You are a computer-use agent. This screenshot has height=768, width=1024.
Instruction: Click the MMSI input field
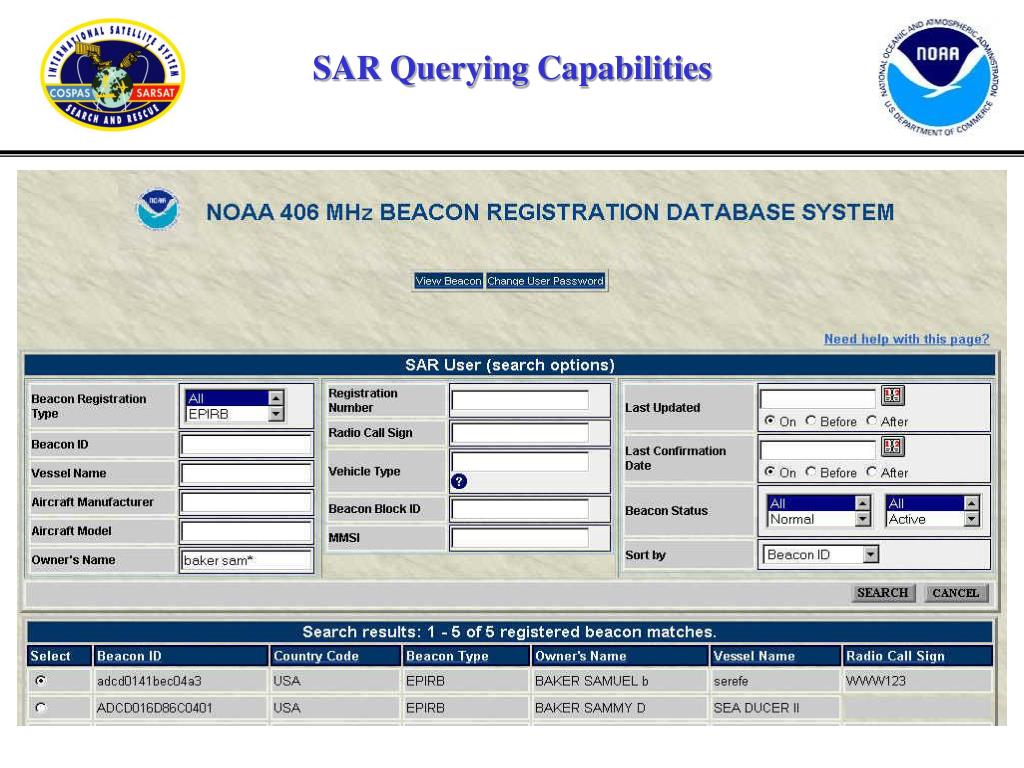point(520,538)
